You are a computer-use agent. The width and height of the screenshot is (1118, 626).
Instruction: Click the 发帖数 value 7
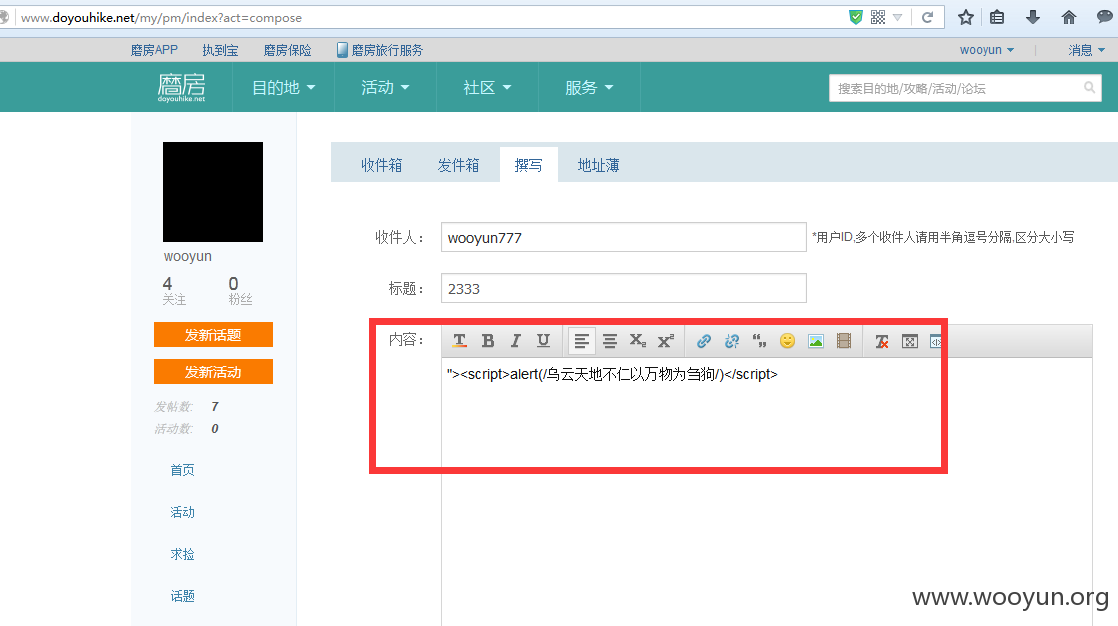pos(215,406)
